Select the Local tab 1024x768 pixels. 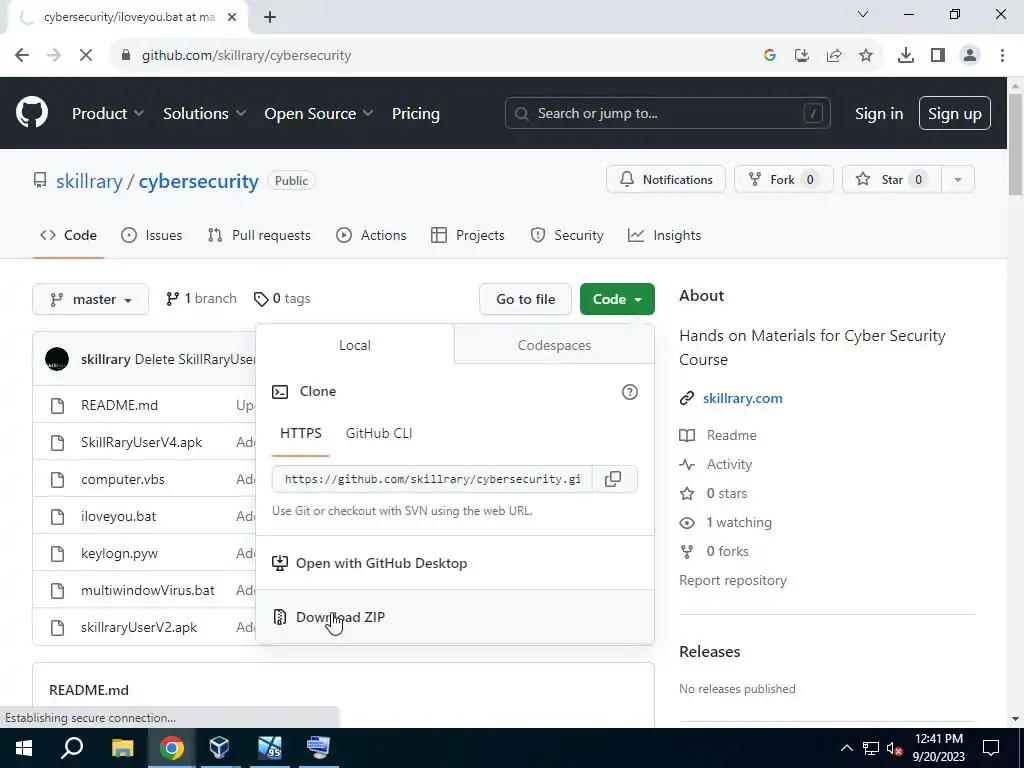tap(355, 345)
